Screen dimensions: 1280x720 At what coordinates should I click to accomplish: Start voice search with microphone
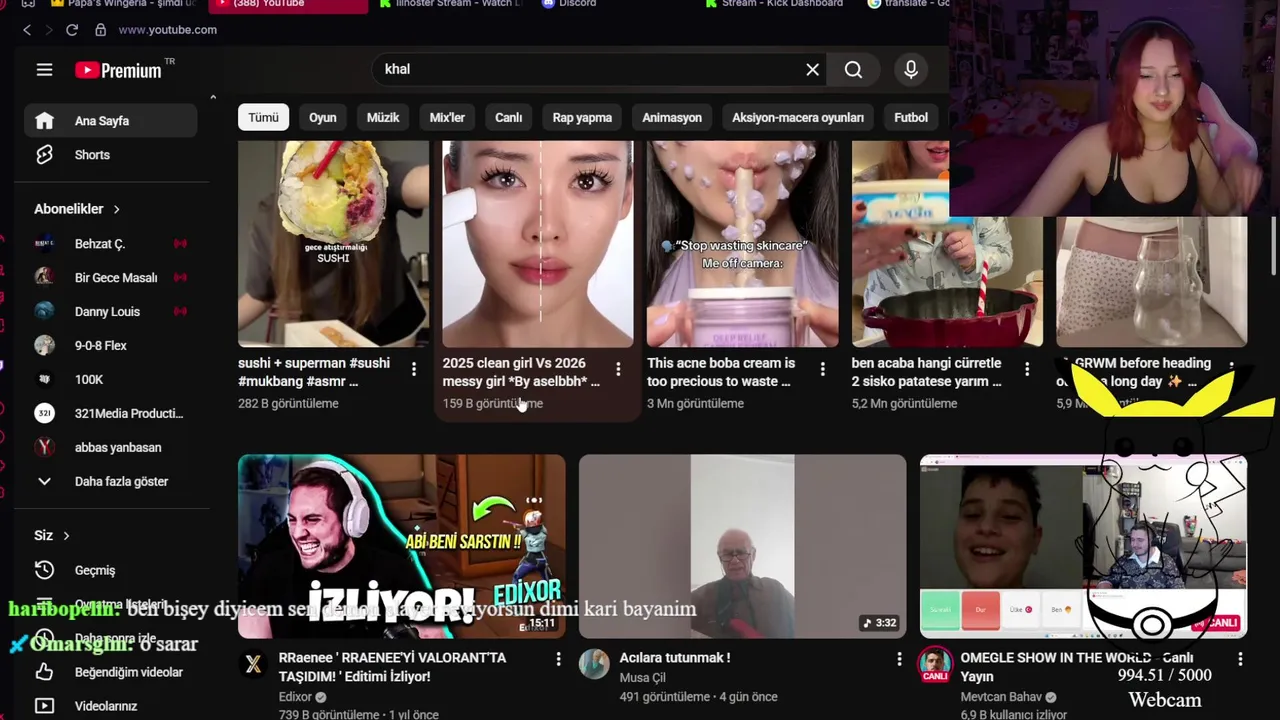911,69
